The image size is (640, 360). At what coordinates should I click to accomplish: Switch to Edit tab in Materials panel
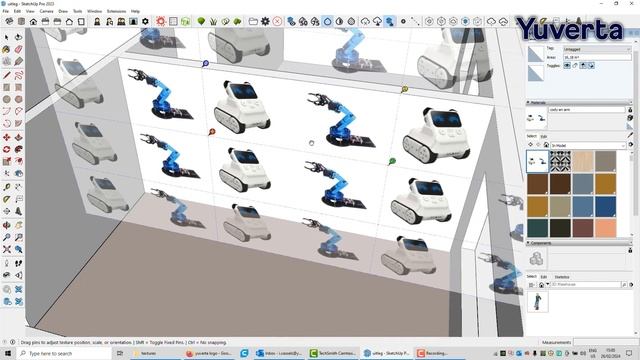[x=544, y=136]
